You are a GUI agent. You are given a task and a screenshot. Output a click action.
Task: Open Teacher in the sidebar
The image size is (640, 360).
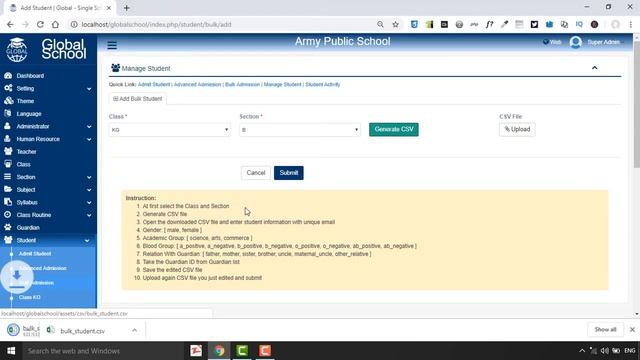coord(27,152)
